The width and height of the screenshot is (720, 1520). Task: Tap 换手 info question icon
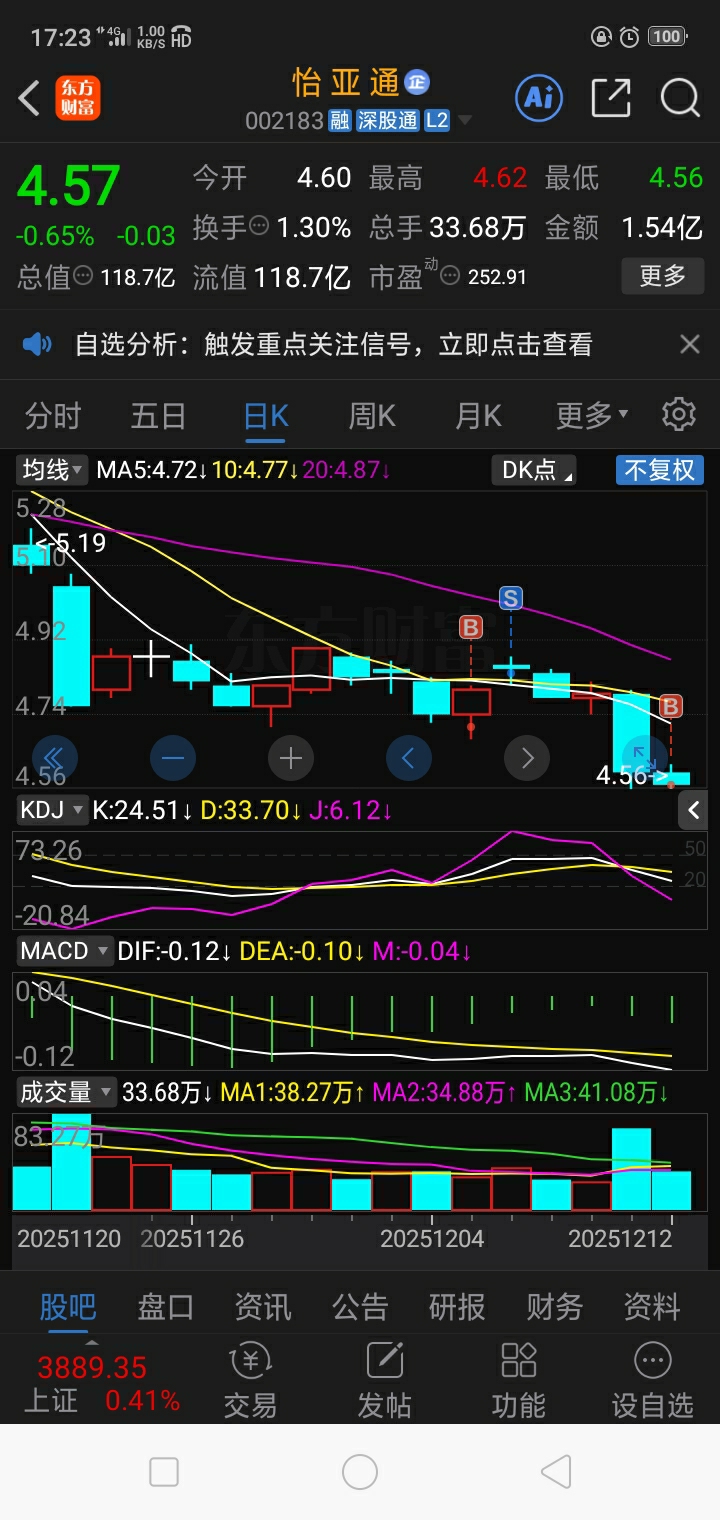[259, 226]
